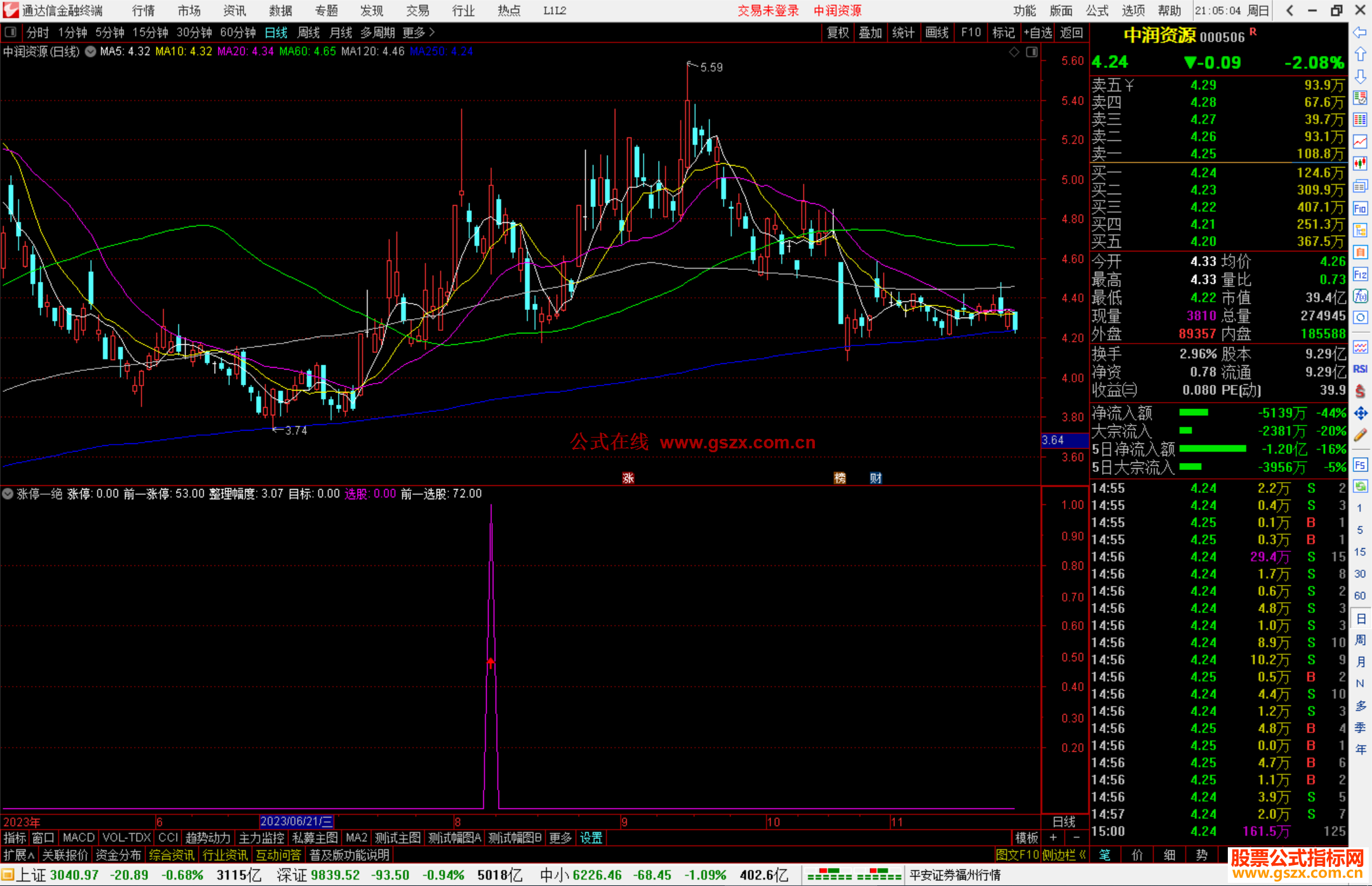Open the RSI indicator sidebar icon
The image size is (1372, 886).
pos(1360,369)
